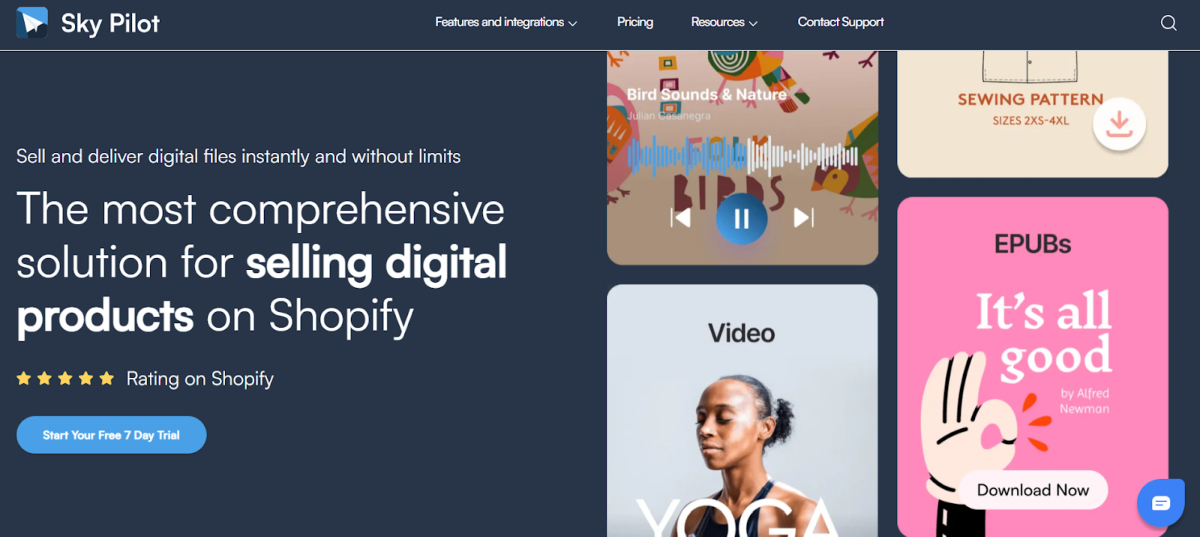
Task: Open Contact Support in navigation
Action: coord(841,22)
